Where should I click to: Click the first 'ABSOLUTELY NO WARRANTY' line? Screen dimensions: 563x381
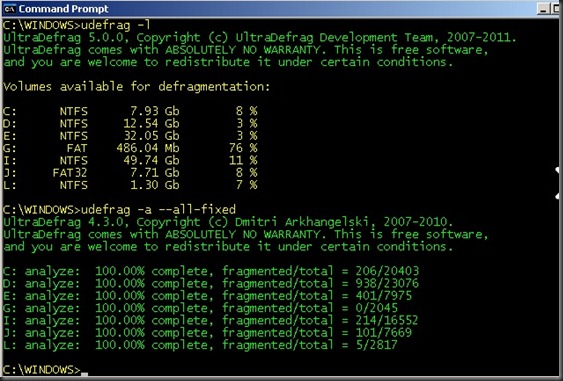(x=246, y=50)
